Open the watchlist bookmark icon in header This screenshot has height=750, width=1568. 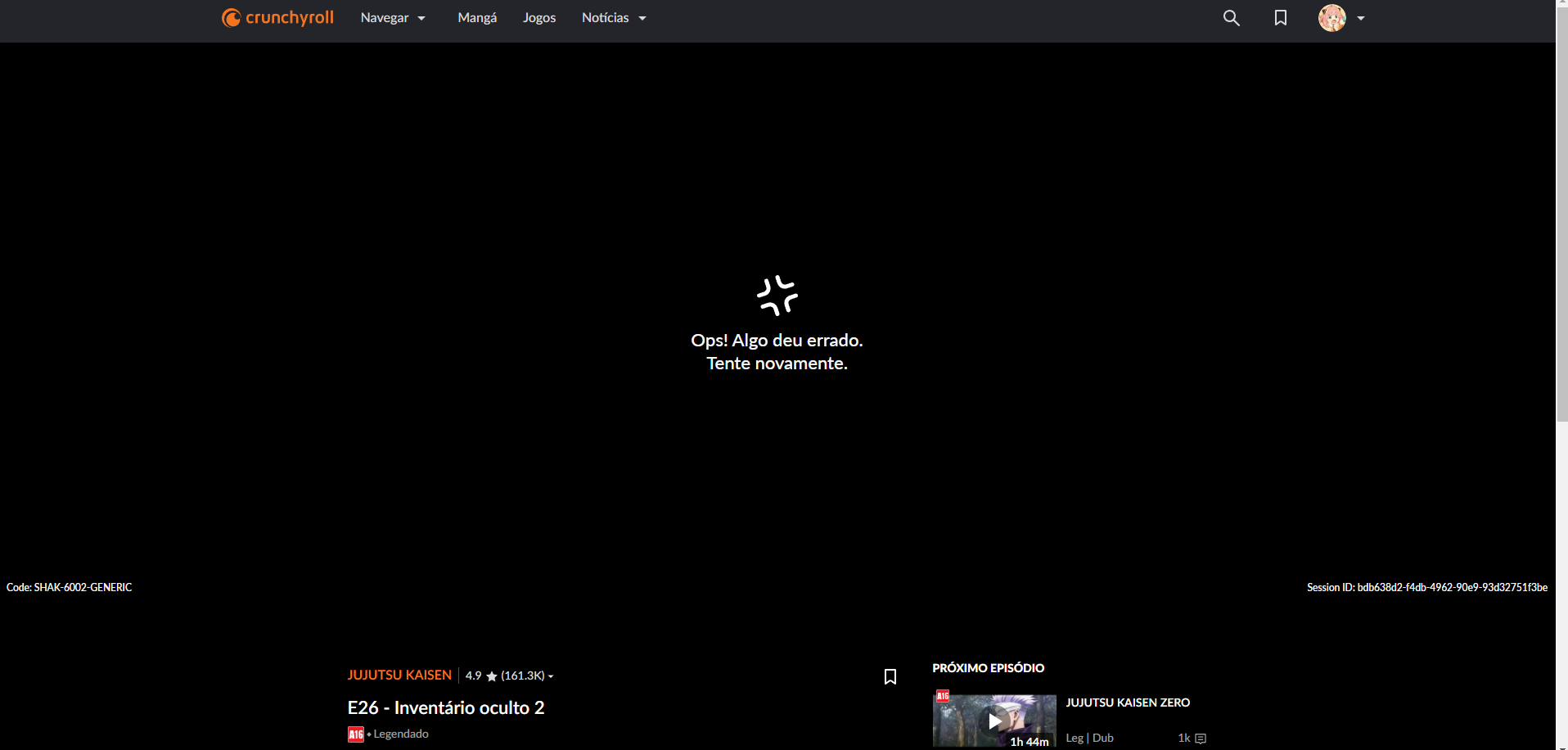pyautogui.click(x=1281, y=18)
